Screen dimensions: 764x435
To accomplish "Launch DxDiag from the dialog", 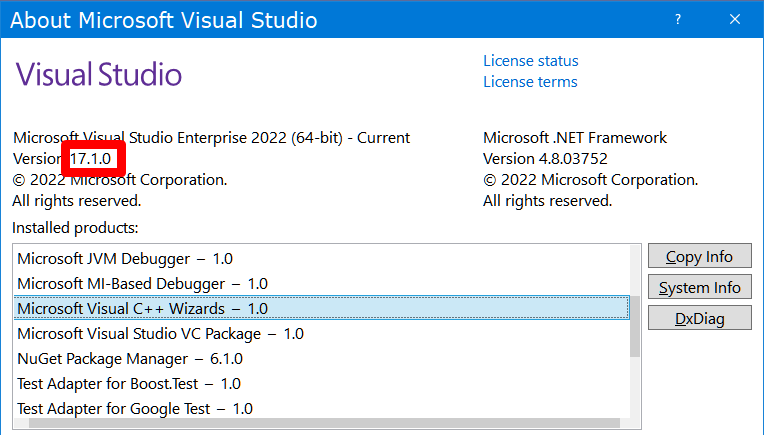I will click(699, 318).
